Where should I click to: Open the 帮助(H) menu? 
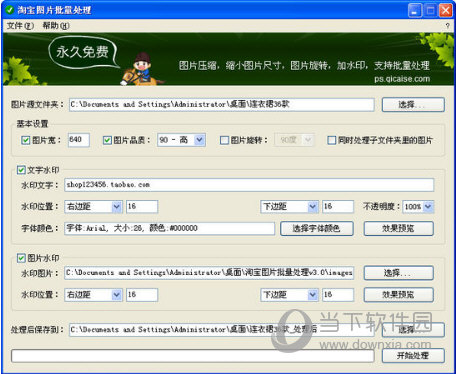click(x=56, y=26)
